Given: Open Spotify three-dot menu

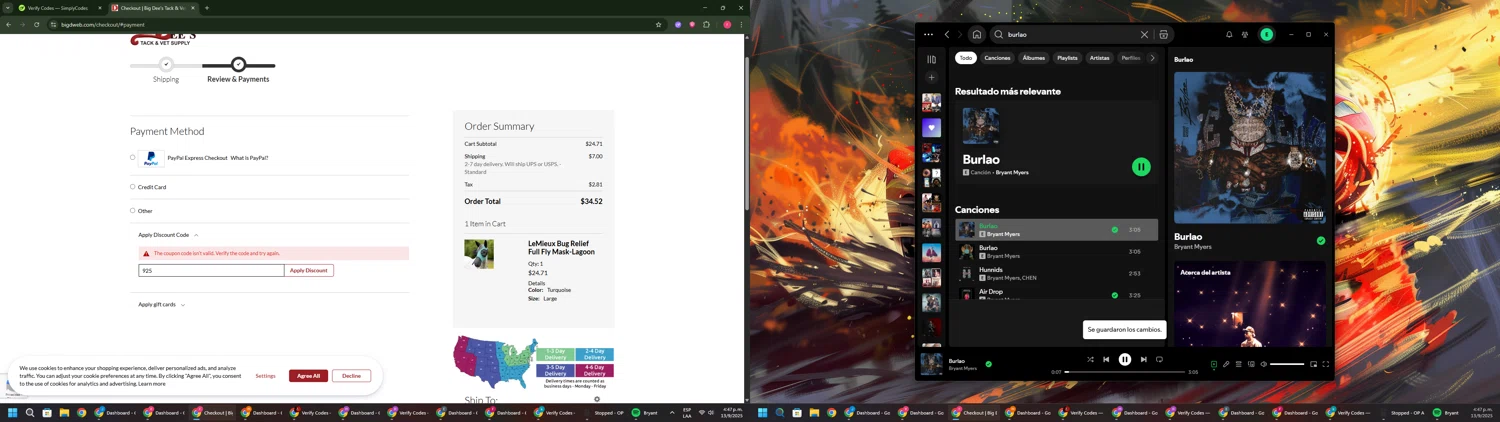Looking at the screenshot, I should click(x=928, y=34).
